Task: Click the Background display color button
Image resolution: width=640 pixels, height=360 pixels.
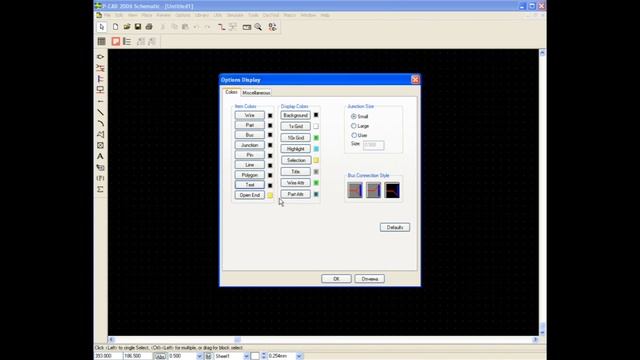Action: (x=296, y=116)
